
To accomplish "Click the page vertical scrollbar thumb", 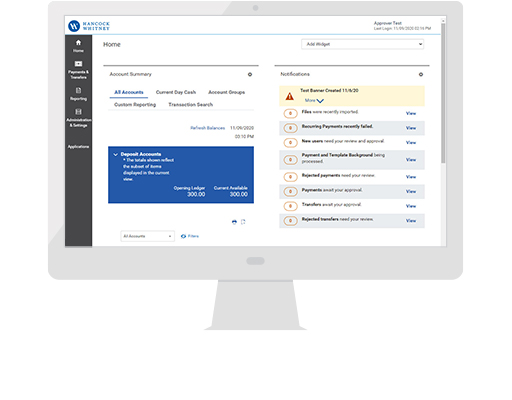I will [x=443, y=93].
